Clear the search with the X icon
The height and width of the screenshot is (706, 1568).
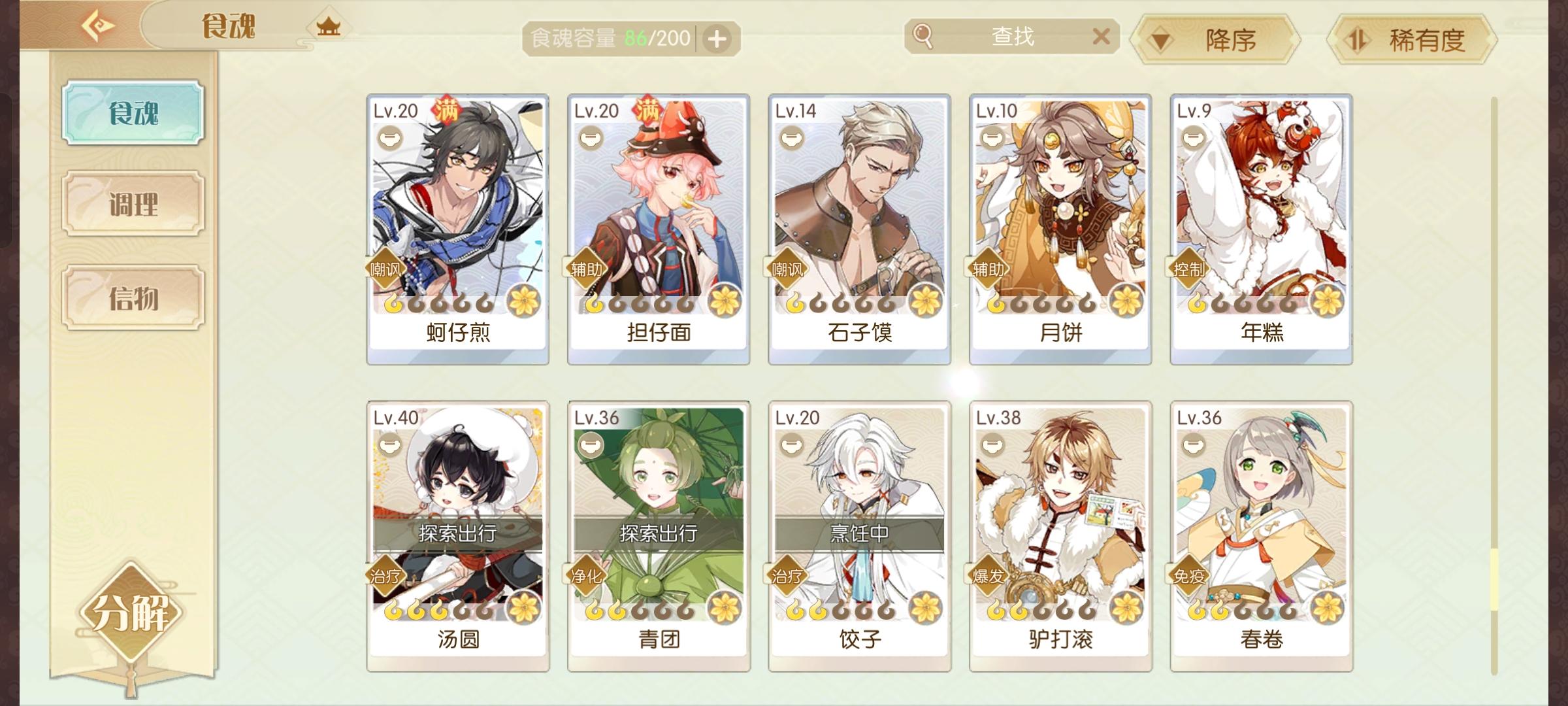pos(1101,36)
